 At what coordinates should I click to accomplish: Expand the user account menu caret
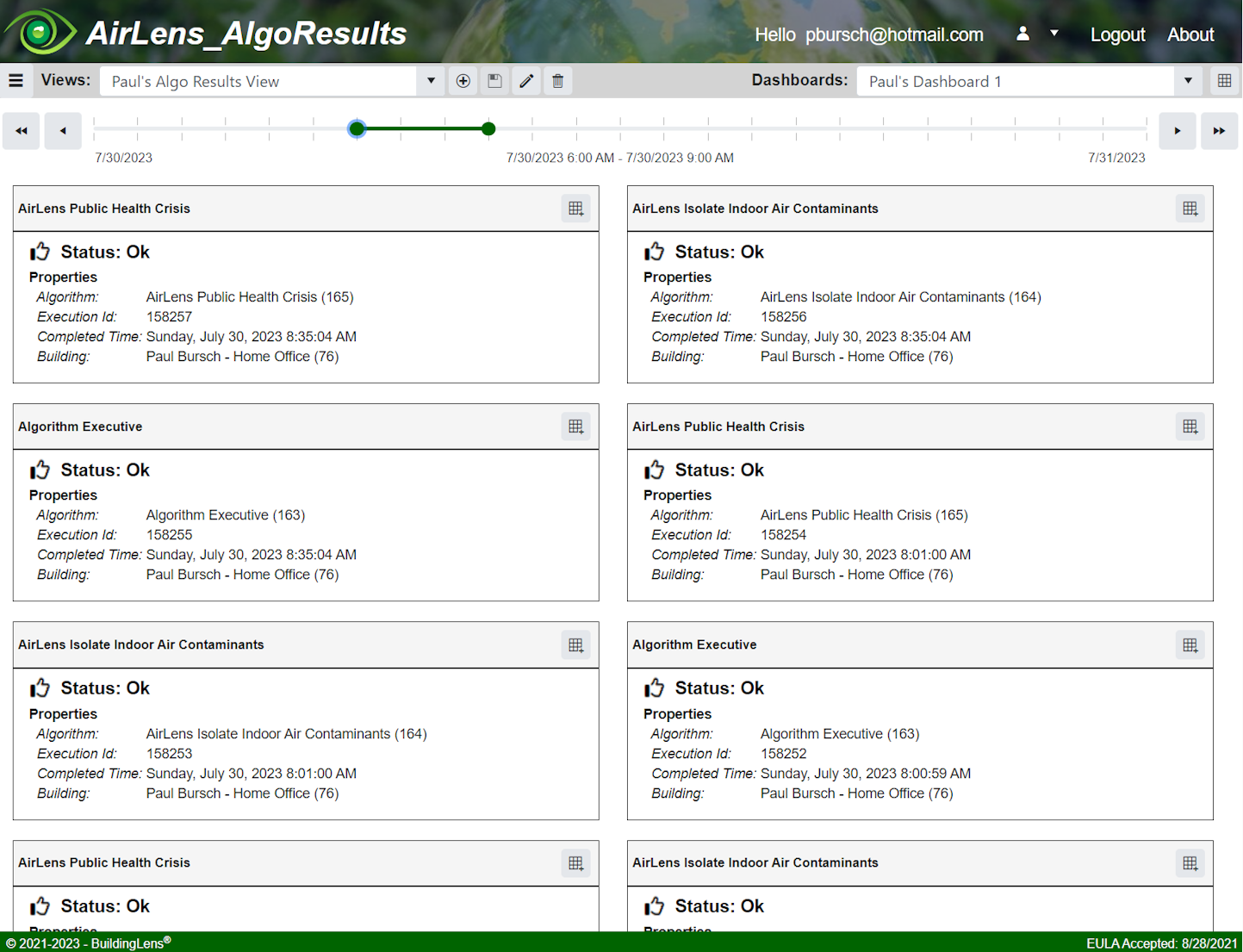click(1053, 34)
